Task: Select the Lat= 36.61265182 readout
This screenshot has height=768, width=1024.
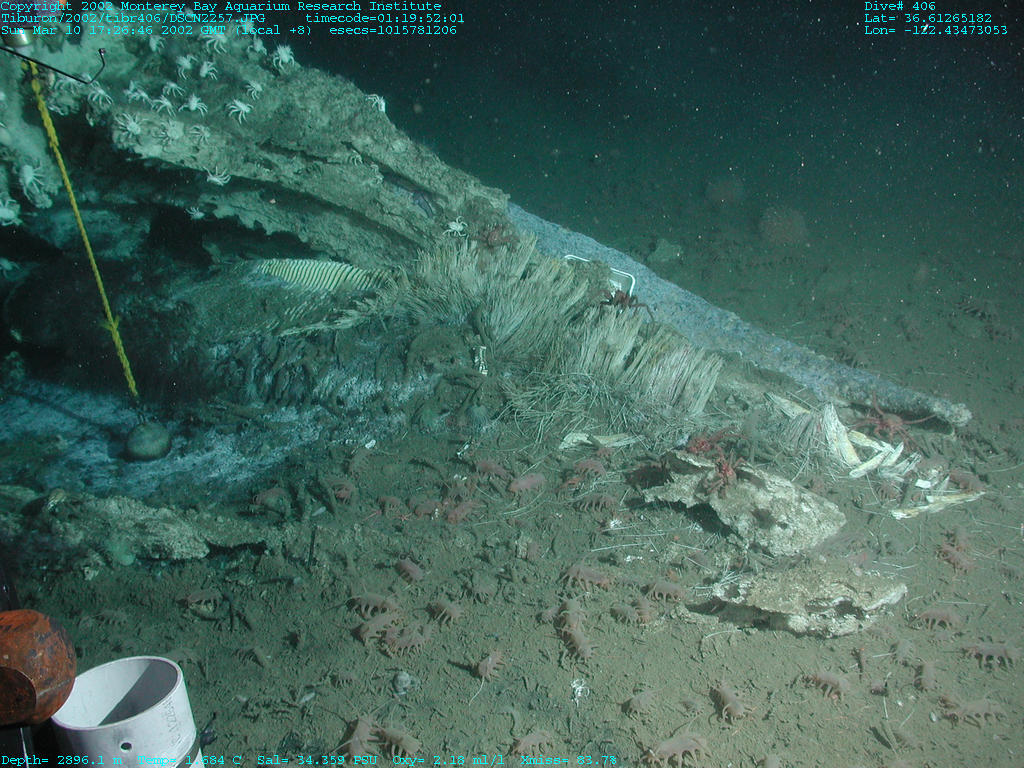Action: point(928,18)
